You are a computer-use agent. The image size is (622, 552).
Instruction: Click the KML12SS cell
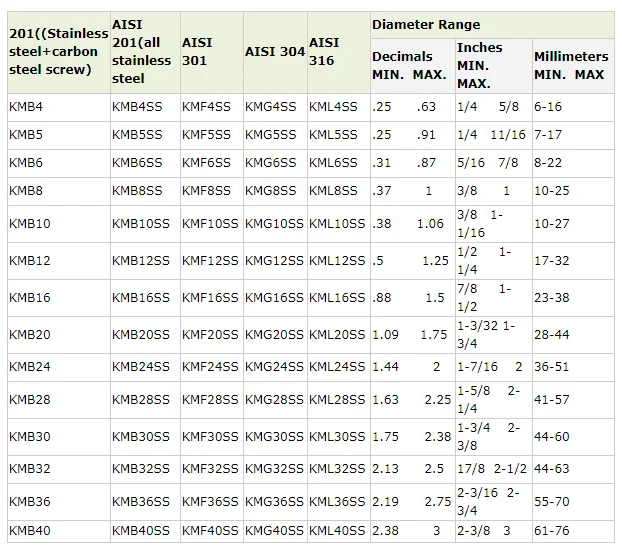tap(337, 261)
